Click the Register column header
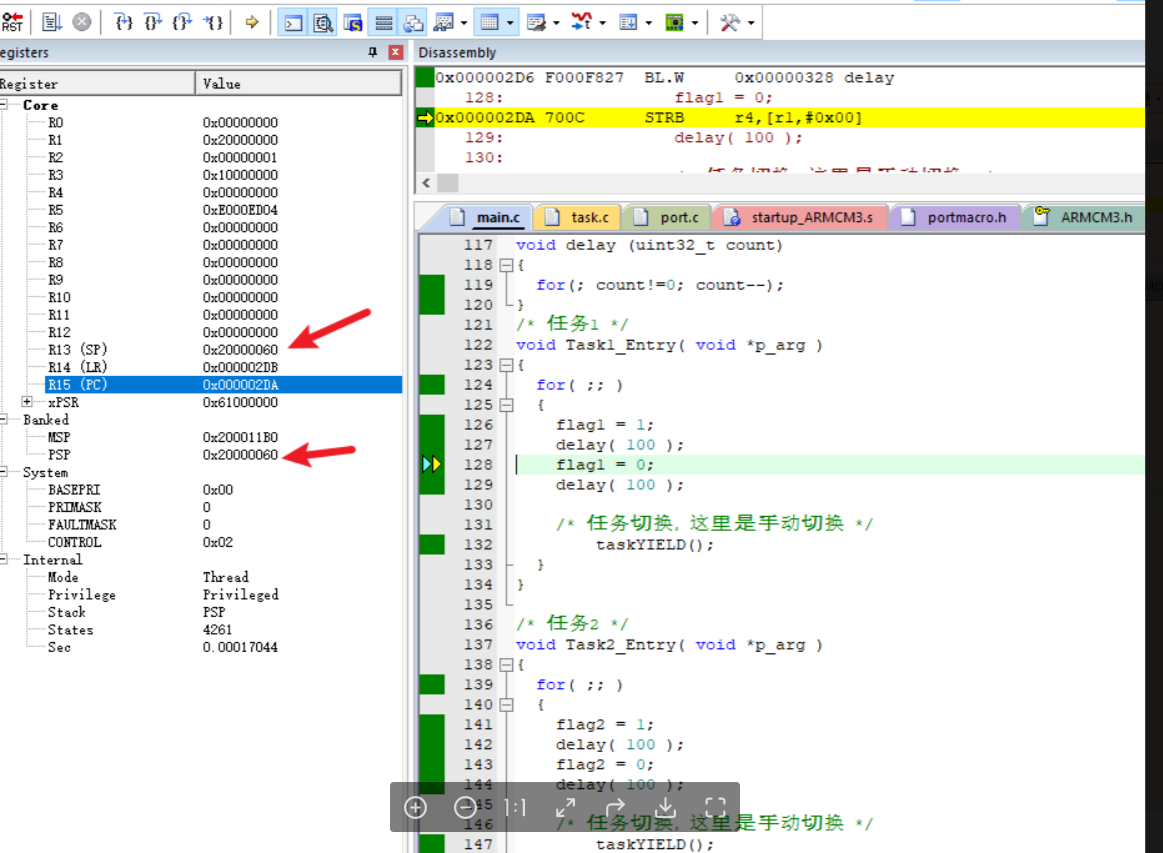Viewport: 1163px width, 853px height. [x=96, y=84]
